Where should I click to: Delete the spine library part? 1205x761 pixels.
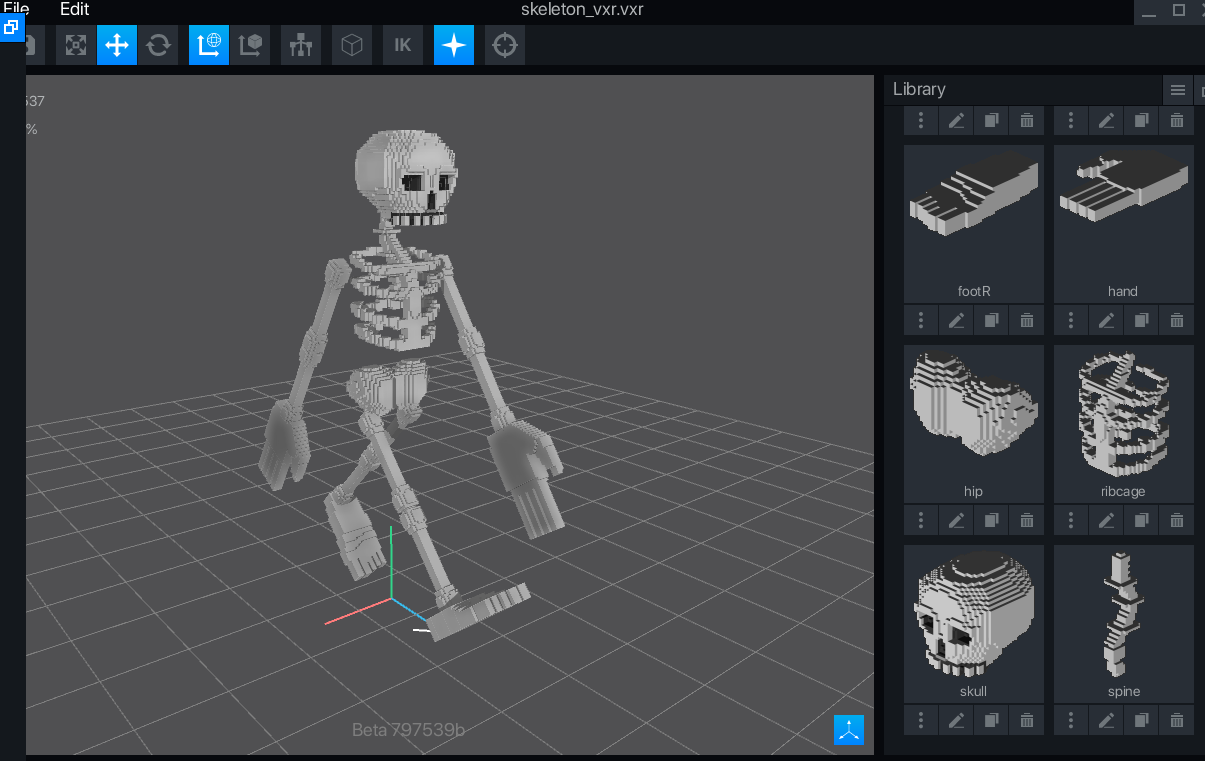point(1176,720)
